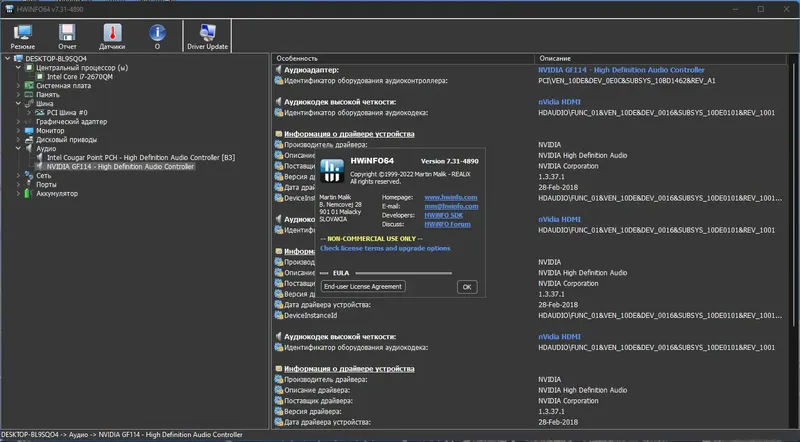Screen dimensions: 800x442
Task: Click the PCI\VEN_10DE&DEV_0E0C hardware ID value
Action: coord(627,81)
